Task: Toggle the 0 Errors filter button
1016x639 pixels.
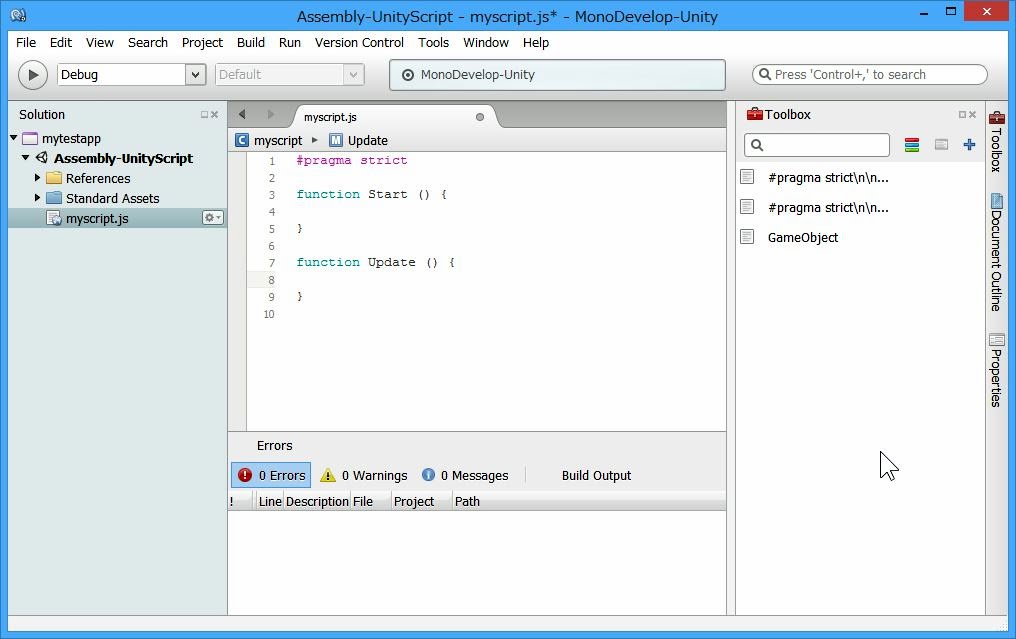Action: point(271,475)
